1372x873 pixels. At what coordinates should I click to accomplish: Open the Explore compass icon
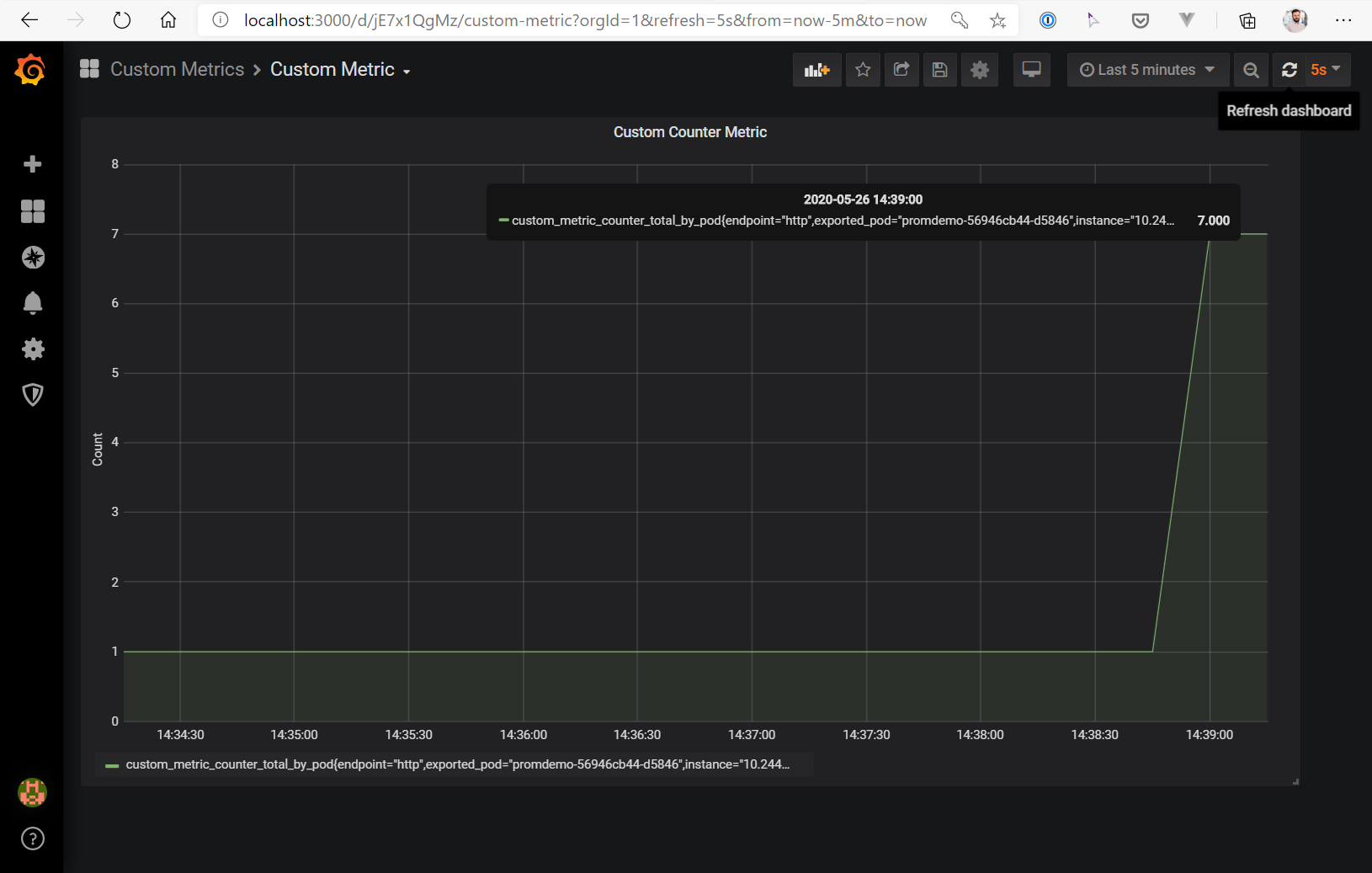click(33, 258)
